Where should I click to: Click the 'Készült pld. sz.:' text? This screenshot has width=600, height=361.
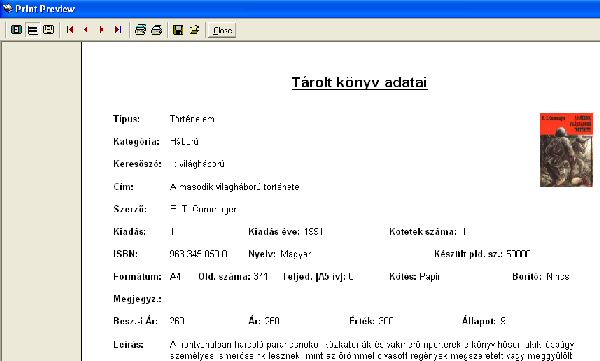[468, 254]
